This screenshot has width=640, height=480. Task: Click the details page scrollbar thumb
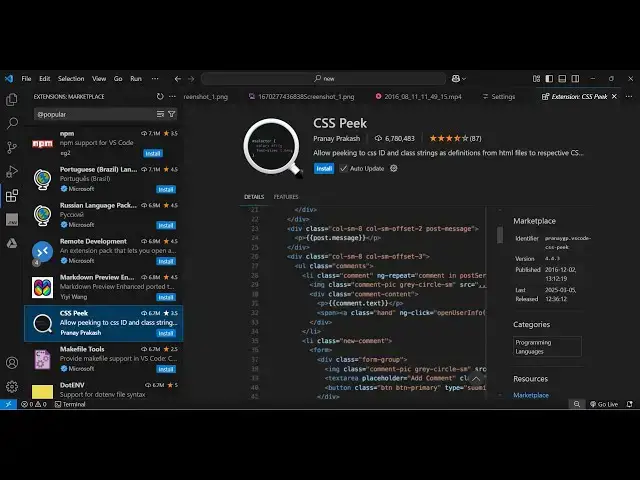pos(500,235)
